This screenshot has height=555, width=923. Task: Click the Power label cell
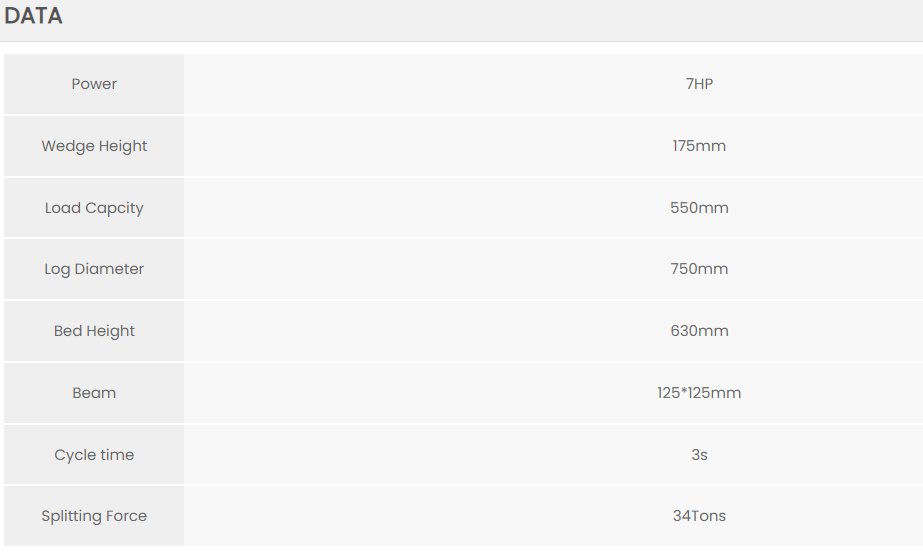[94, 84]
